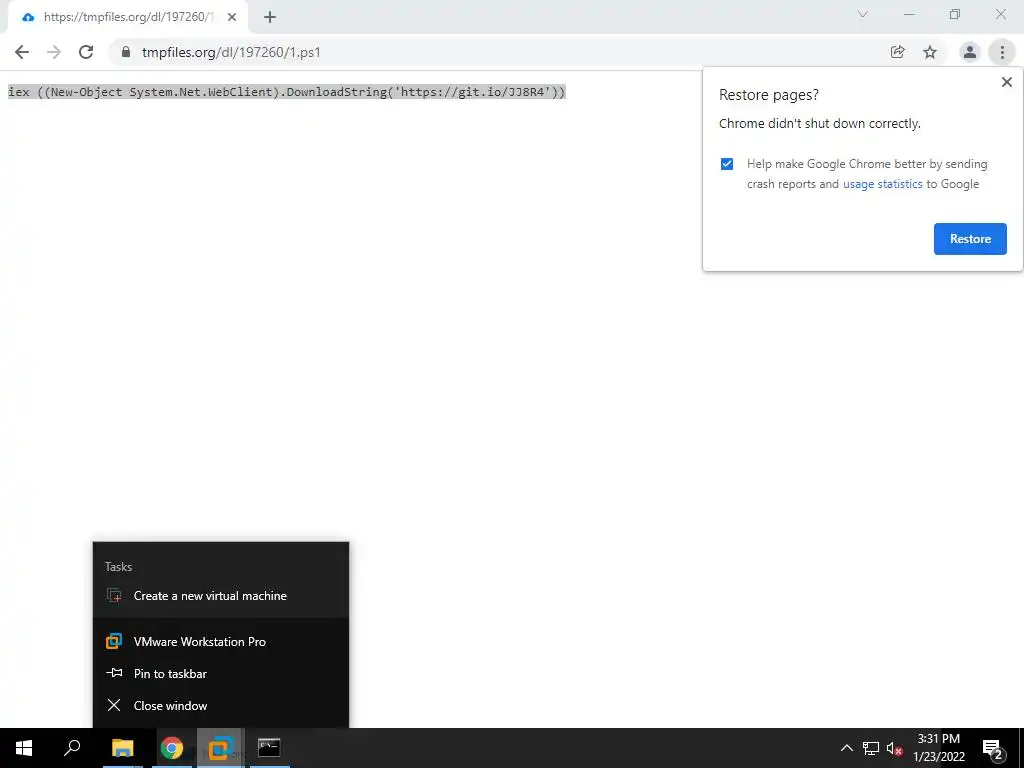Image resolution: width=1024 pixels, height=768 pixels.
Task: Click the forward navigation arrow
Action: click(x=54, y=52)
